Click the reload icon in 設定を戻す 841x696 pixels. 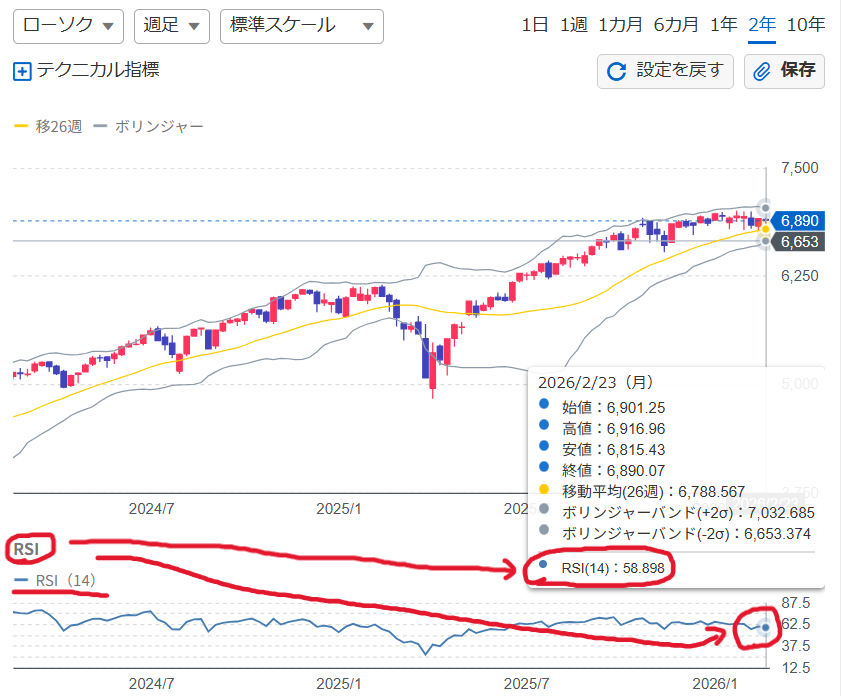[x=617, y=71]
